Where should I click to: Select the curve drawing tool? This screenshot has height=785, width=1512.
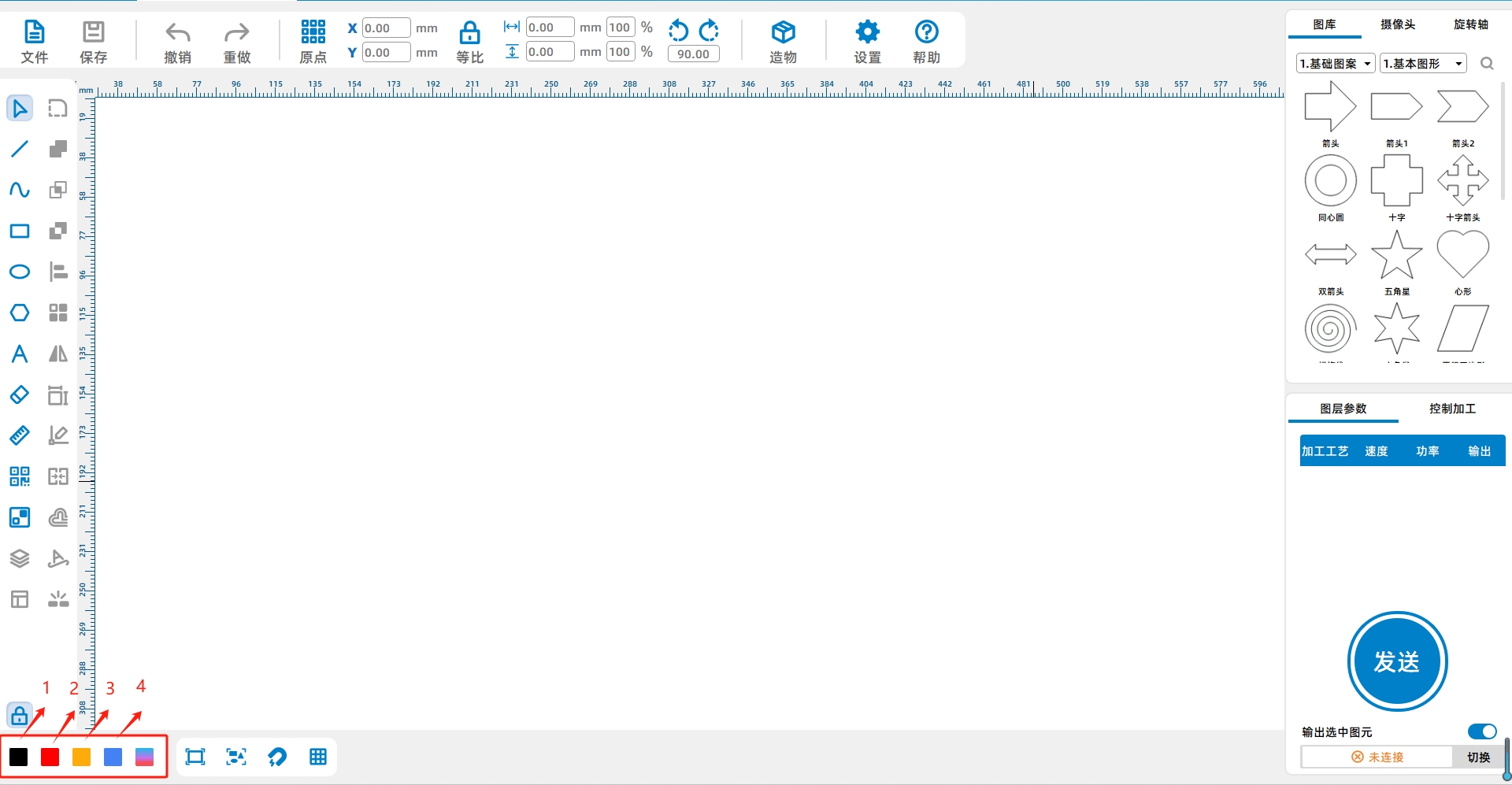(20, 190)
